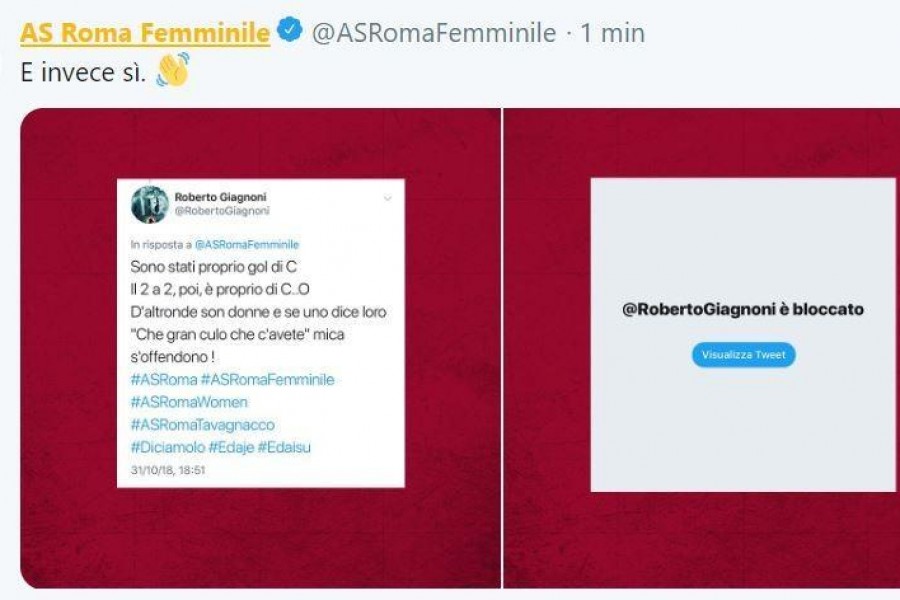Screen dimensions: 900x600
Task: Select the #ASRomaWomen hashtag
Action: click(189, 402)
